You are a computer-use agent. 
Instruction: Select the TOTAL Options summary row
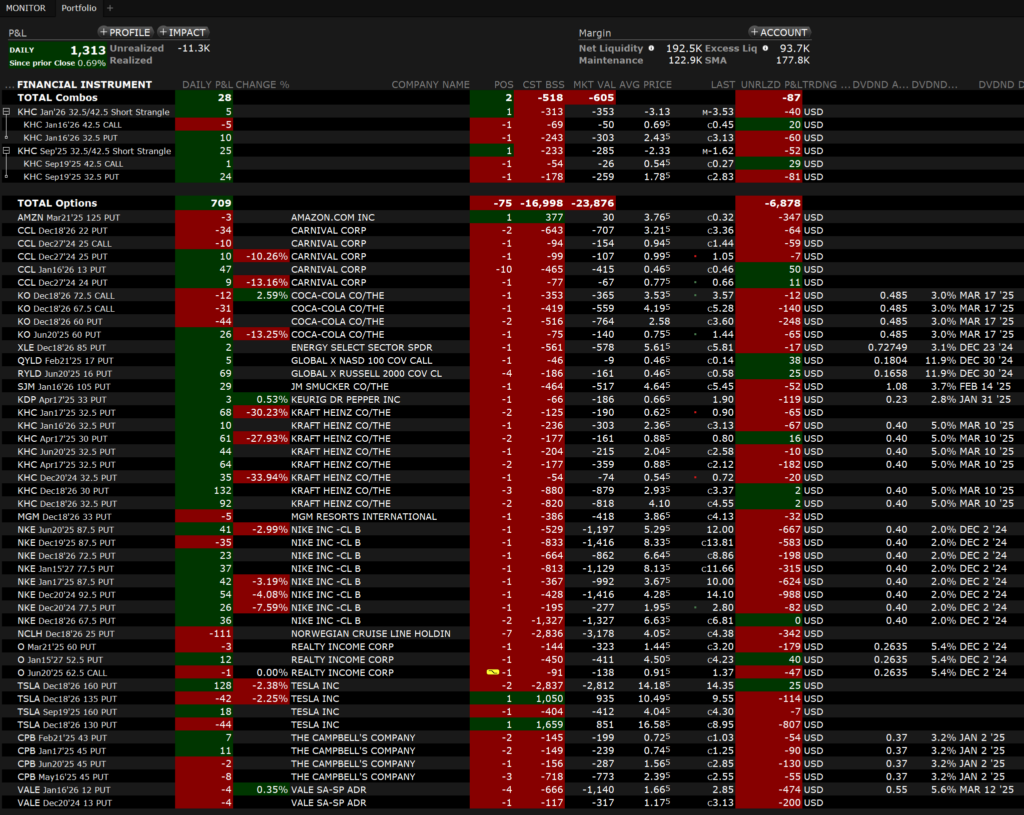coord(58,203)
